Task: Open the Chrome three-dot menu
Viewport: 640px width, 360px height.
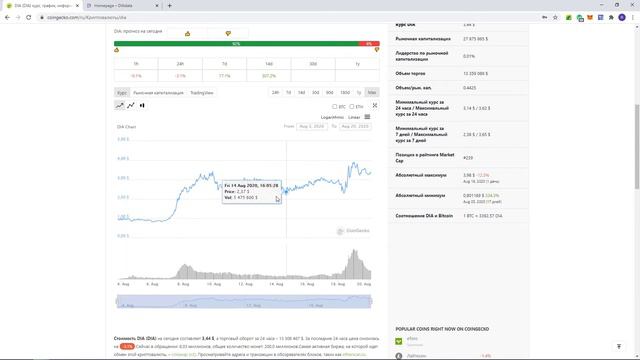Action: click(x=633, y=18)
